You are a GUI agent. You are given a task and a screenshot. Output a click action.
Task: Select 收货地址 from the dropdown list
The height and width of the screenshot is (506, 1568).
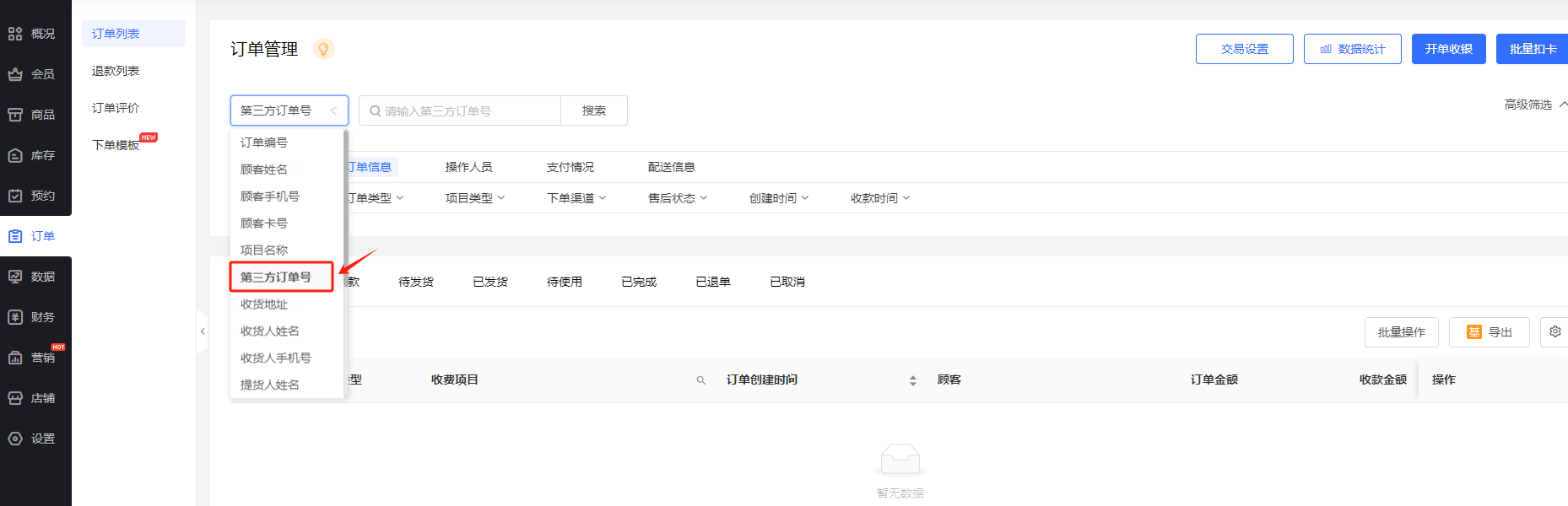pos(264,304)
